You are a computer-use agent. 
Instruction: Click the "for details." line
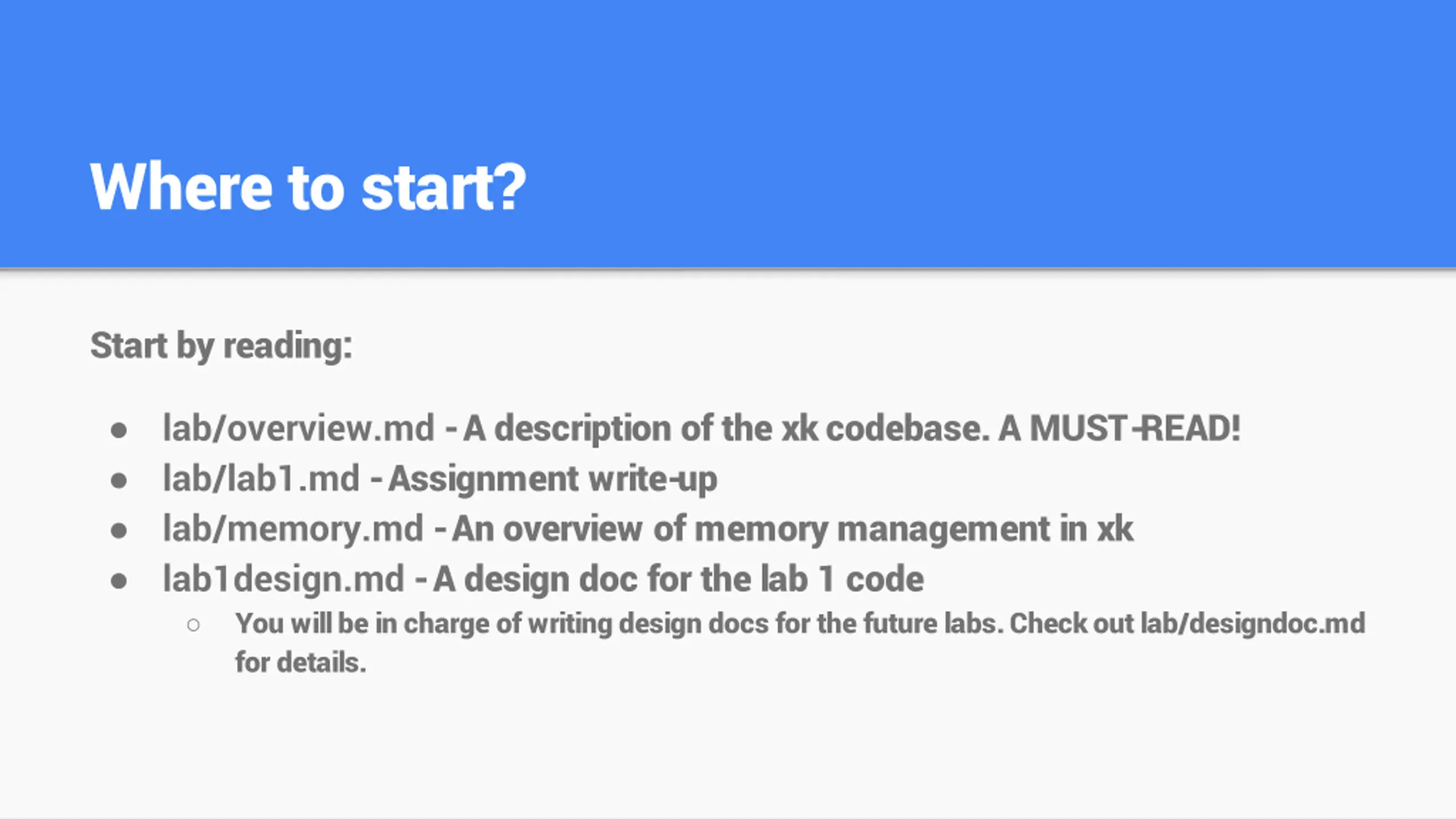pos(301,662)
